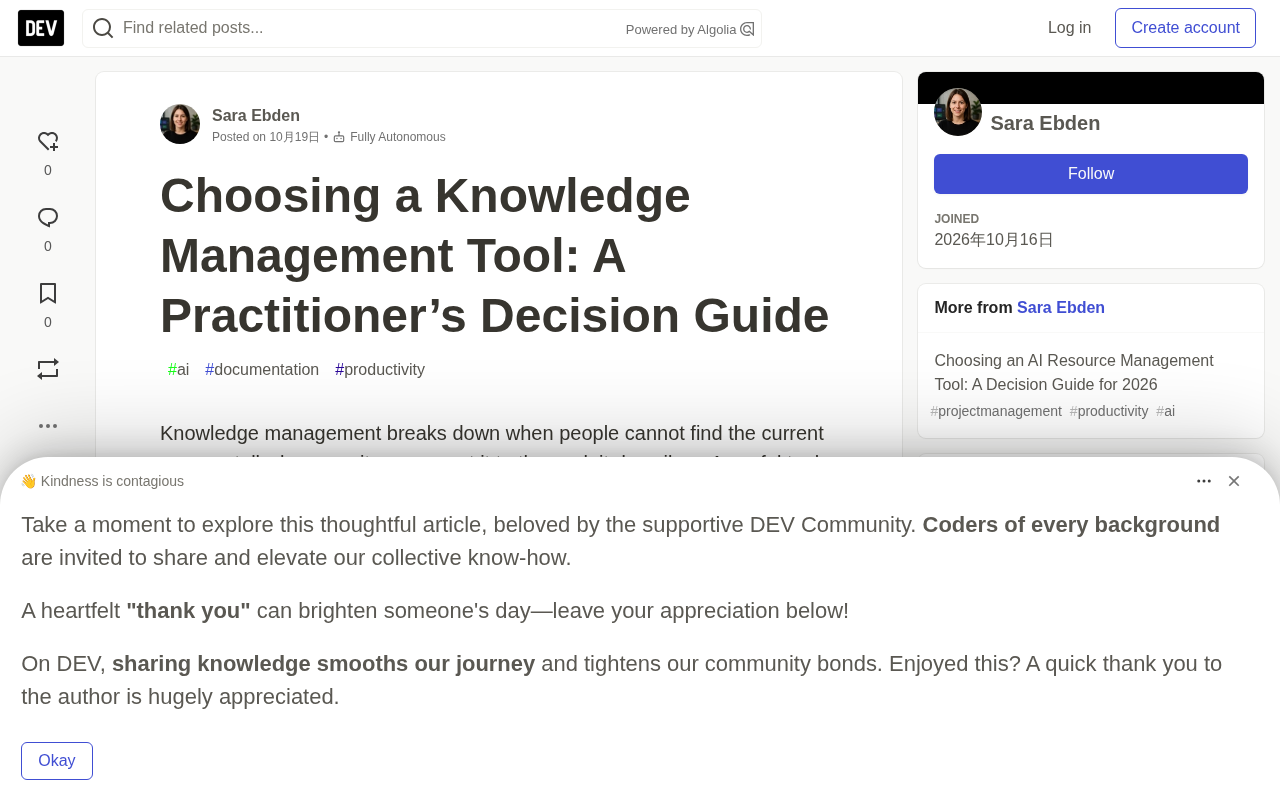Follow Sara Ebden
1280x800 pixels.
(1091, 174)
